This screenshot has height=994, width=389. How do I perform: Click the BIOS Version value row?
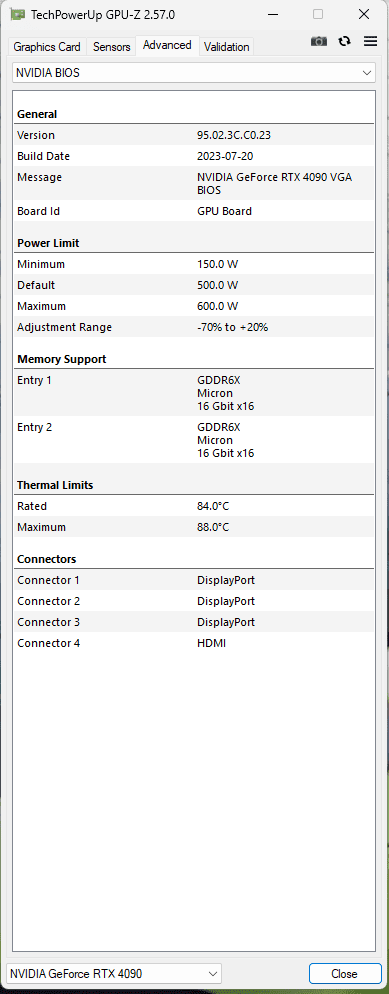pos(194,135)
